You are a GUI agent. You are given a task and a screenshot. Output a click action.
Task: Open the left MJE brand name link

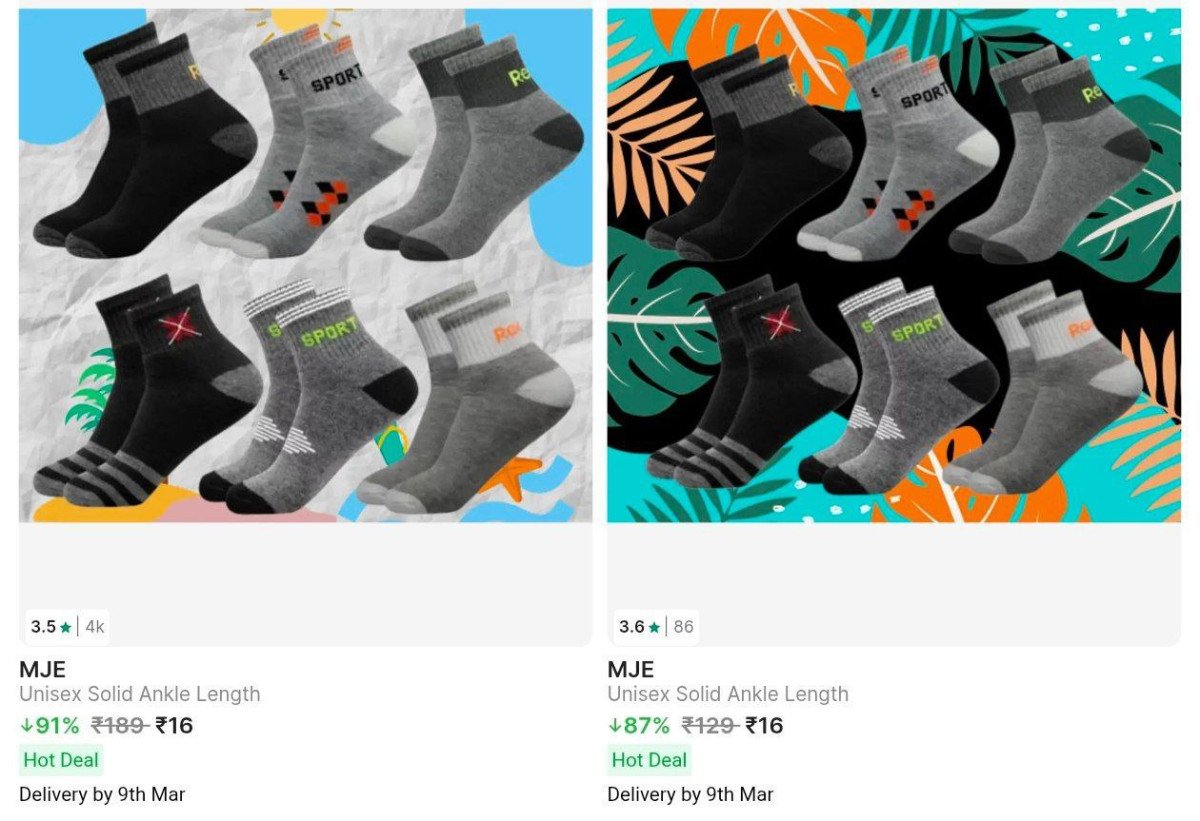(42, 669)
